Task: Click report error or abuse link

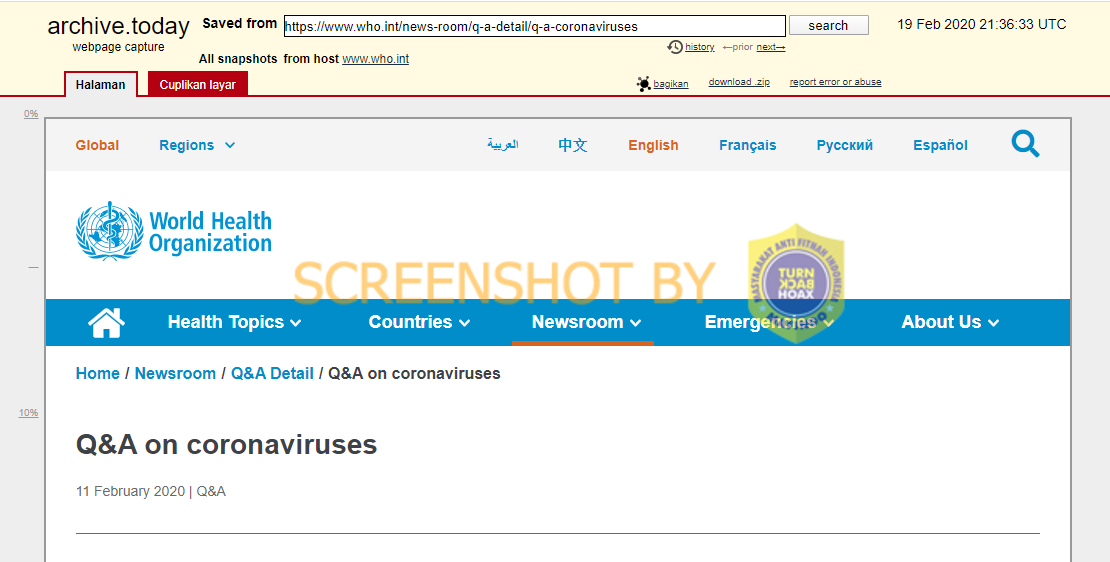Action: click(835, 82)
